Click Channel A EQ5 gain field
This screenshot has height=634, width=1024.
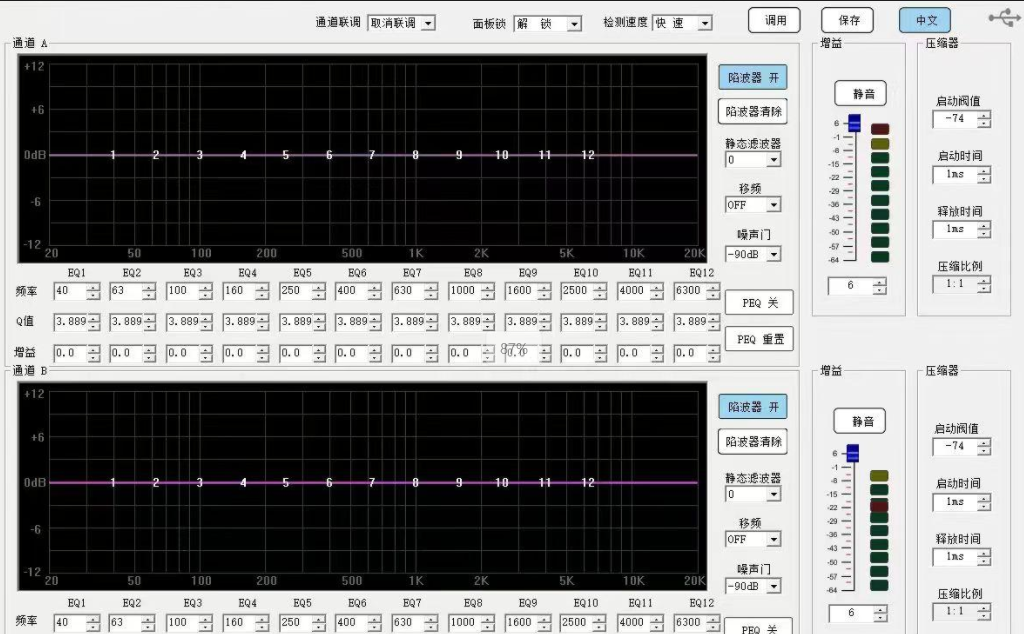tap(296, 353)
